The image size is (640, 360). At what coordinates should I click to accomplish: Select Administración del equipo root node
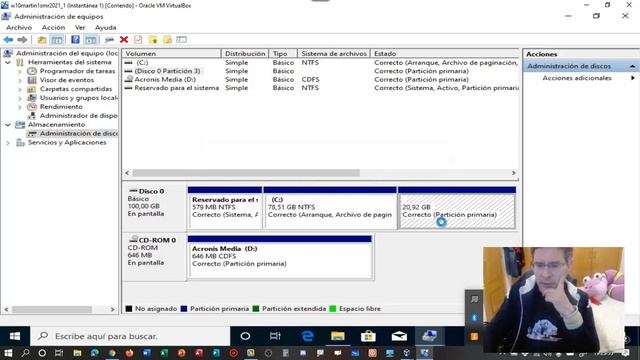[x=67, y=53]
